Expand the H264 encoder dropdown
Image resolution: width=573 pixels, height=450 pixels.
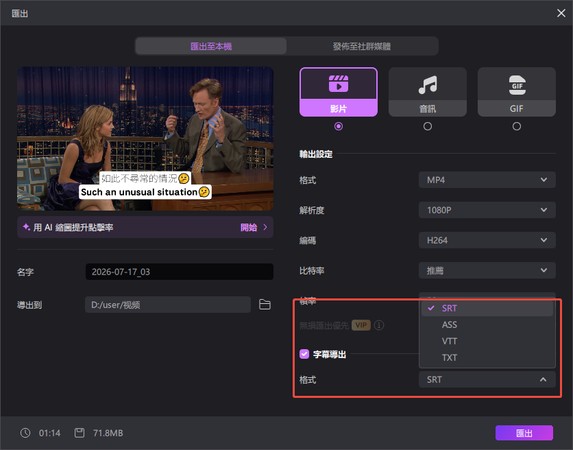coord(487,241)
